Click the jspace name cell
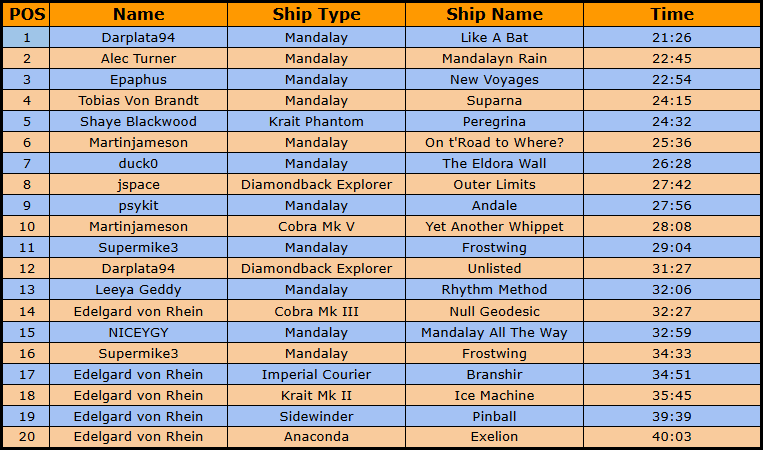The image size is (763, 450). coord(138,184)
